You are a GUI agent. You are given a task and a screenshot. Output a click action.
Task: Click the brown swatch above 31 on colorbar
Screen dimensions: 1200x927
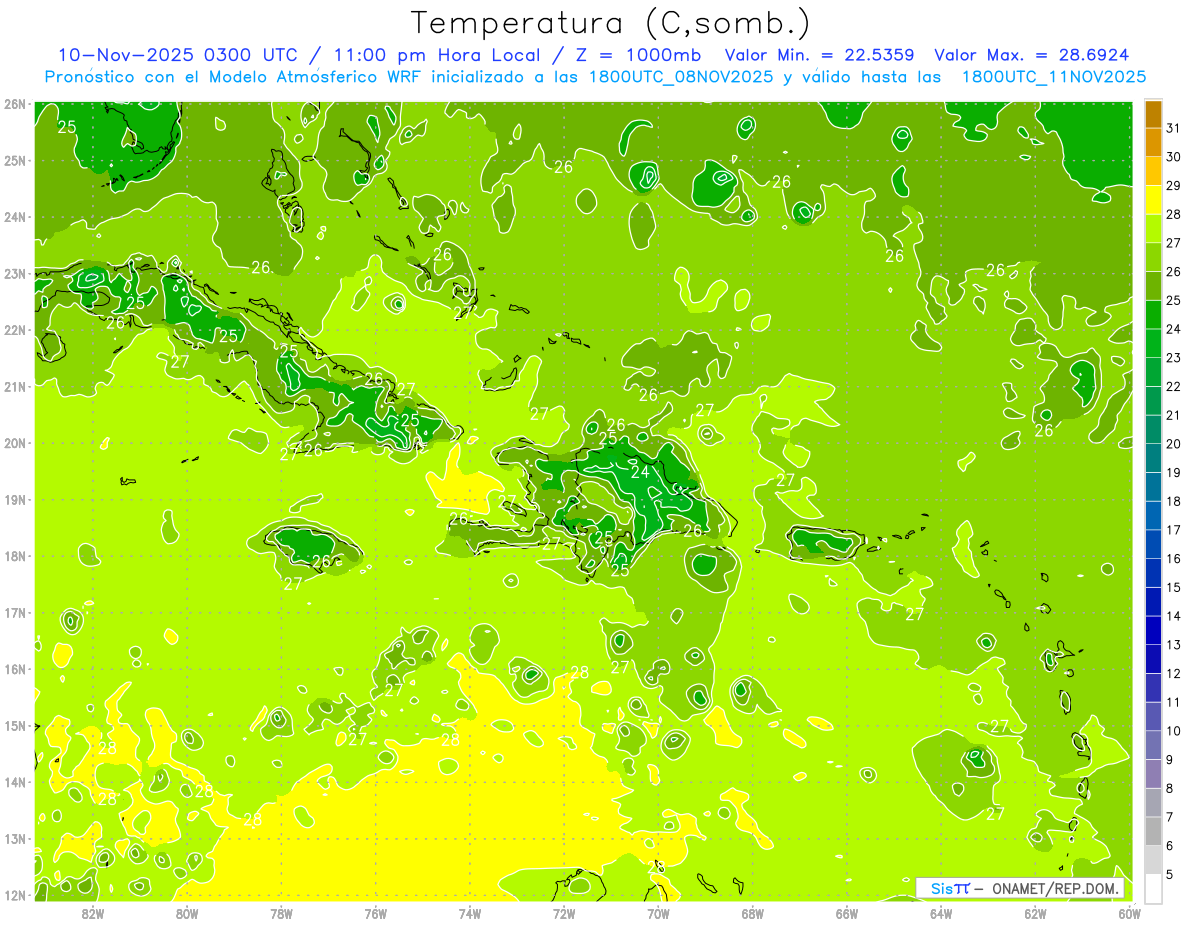pyautogui.click(x=1153, y=114)
